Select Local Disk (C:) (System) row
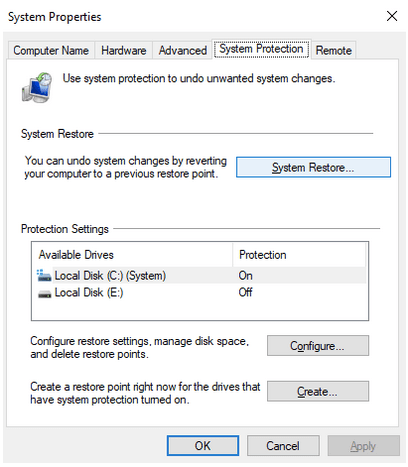This screenshot has height=467, width=408. pyautogui.click(x=200, y=275)
